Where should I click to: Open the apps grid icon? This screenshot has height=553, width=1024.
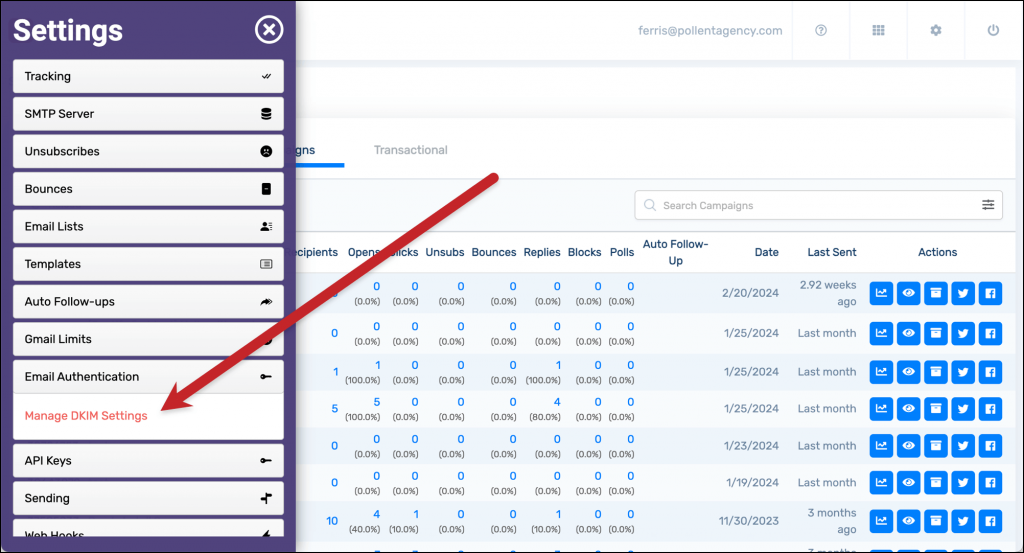[x=878, y=30]
